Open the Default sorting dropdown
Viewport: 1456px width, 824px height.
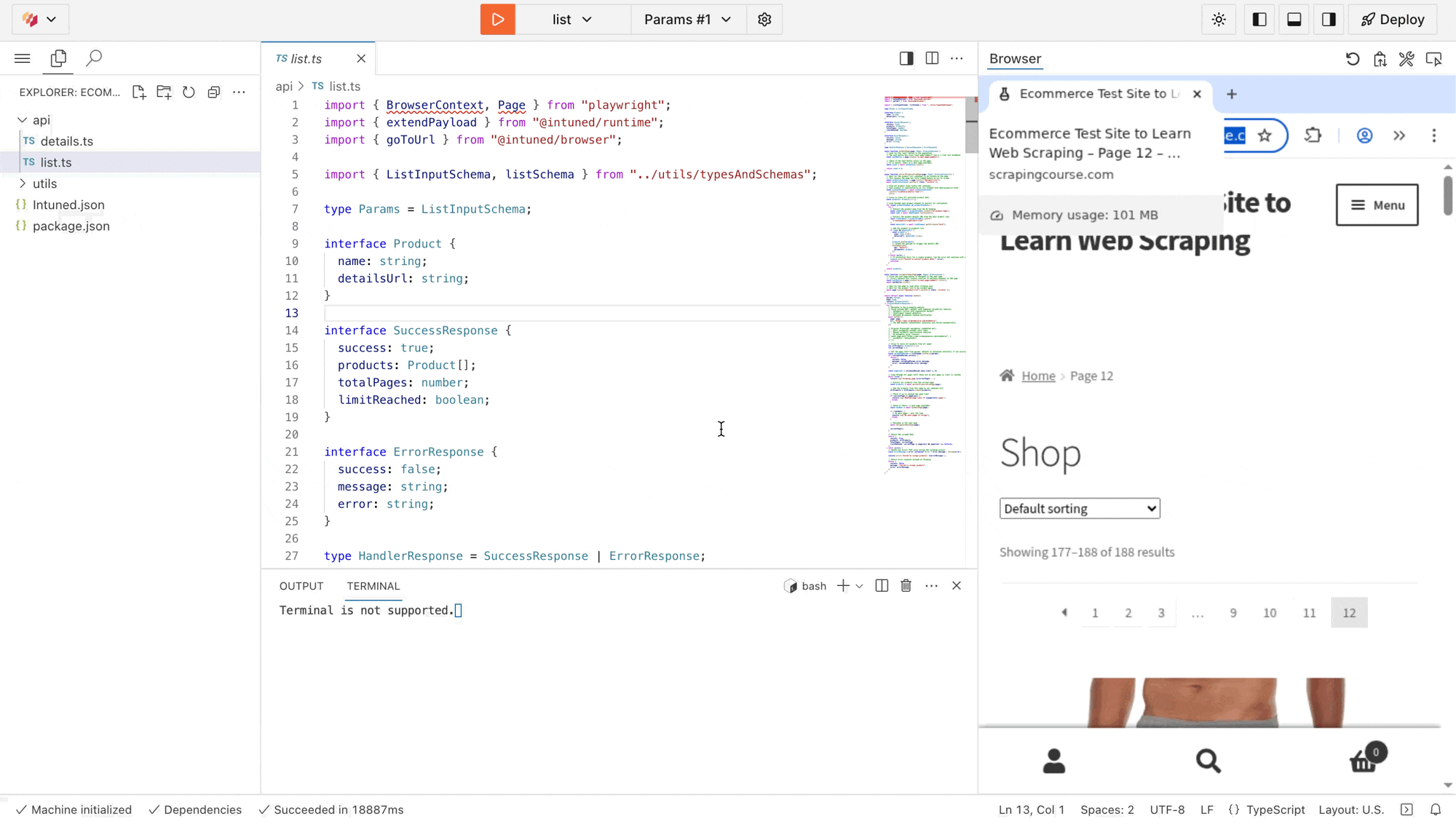coord(1079,508)
